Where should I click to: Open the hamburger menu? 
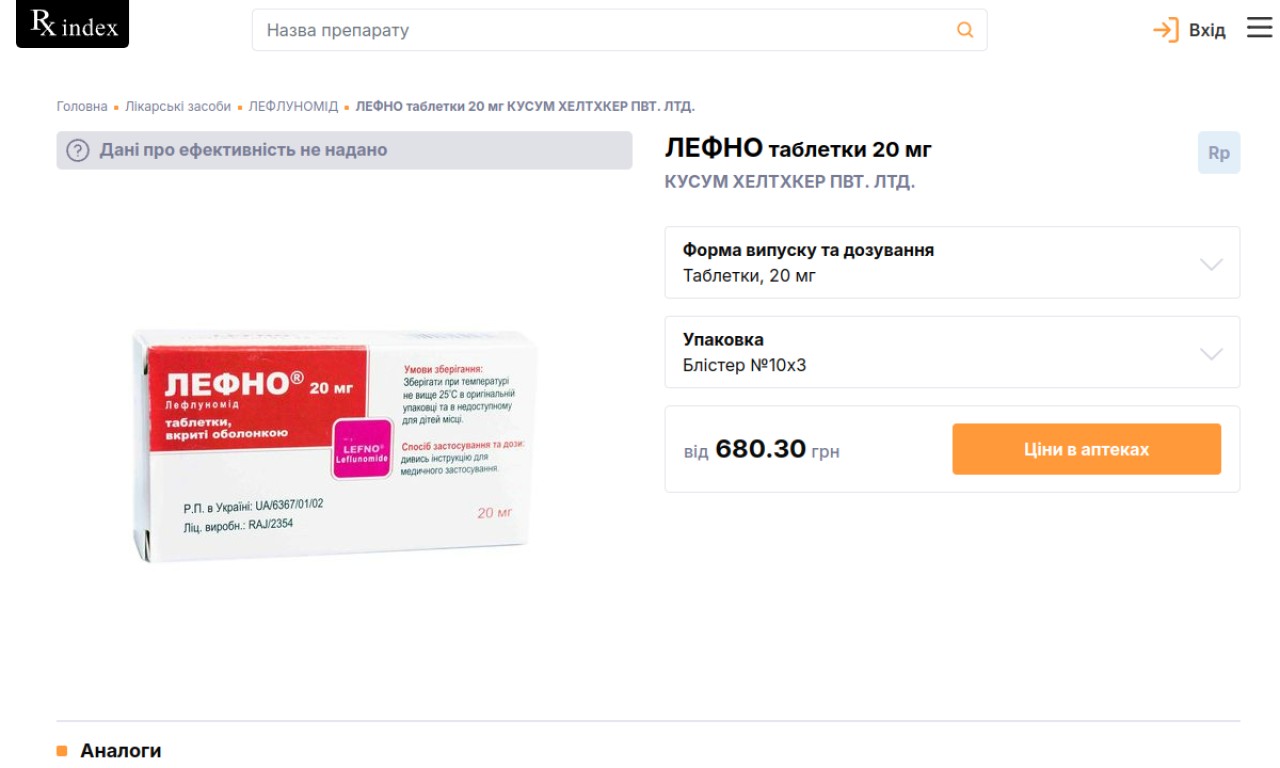point(1259,28)
